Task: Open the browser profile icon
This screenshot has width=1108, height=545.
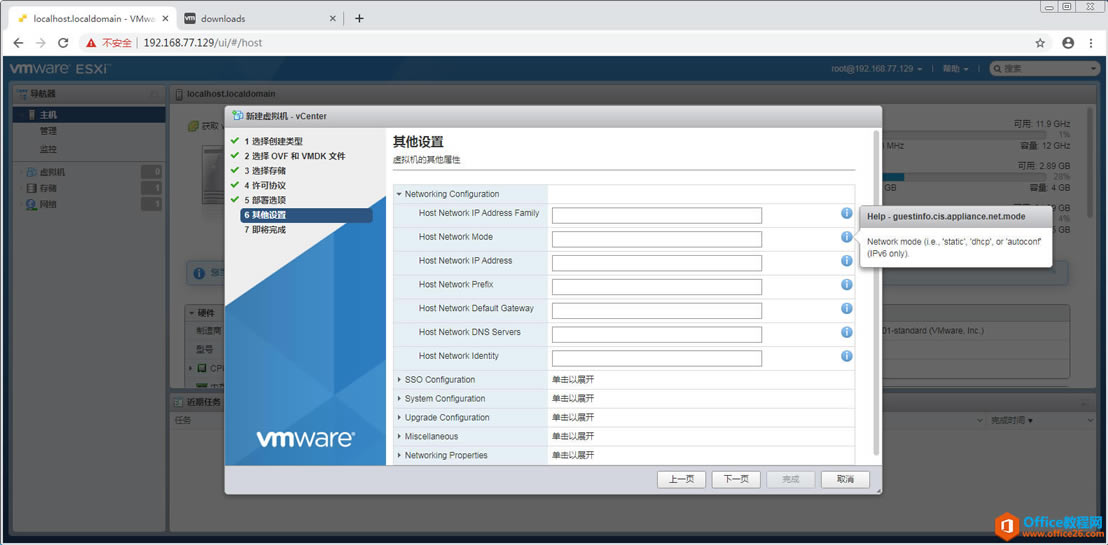Action: point(1068,43)
